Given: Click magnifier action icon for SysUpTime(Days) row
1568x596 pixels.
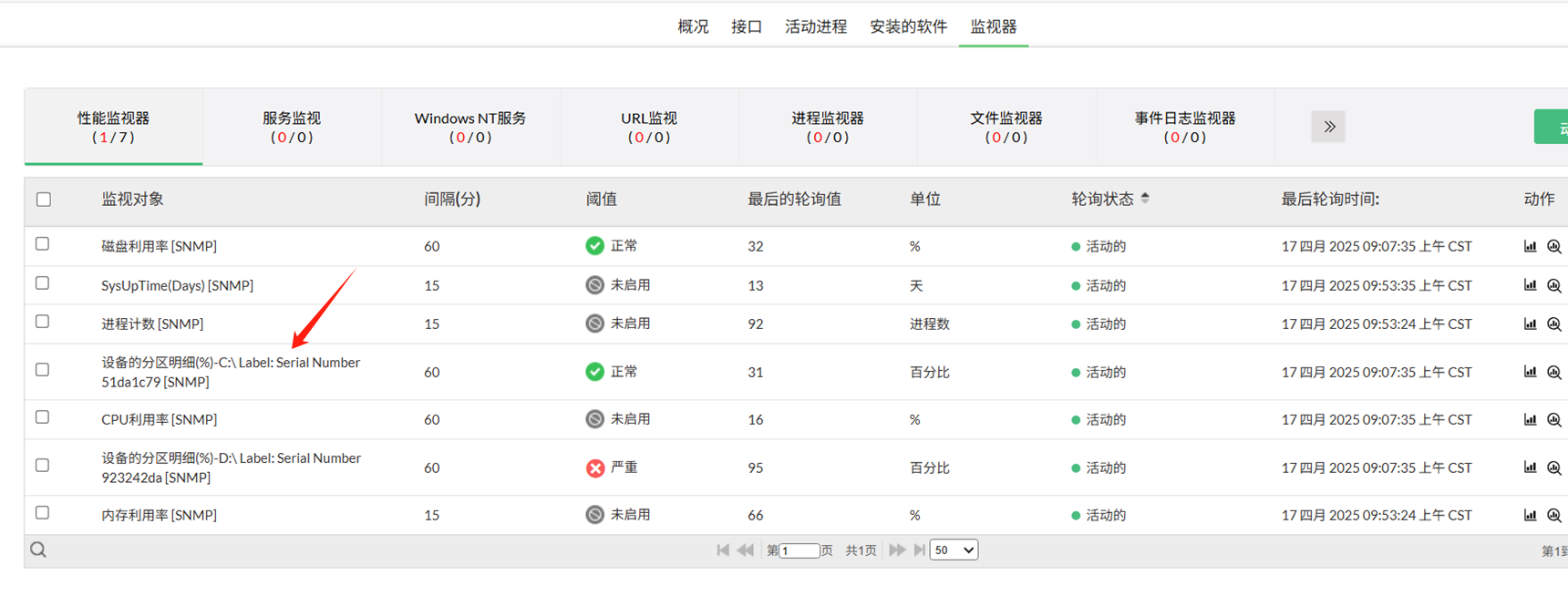Looking at the screenshot, I should tap(1554, 285).
